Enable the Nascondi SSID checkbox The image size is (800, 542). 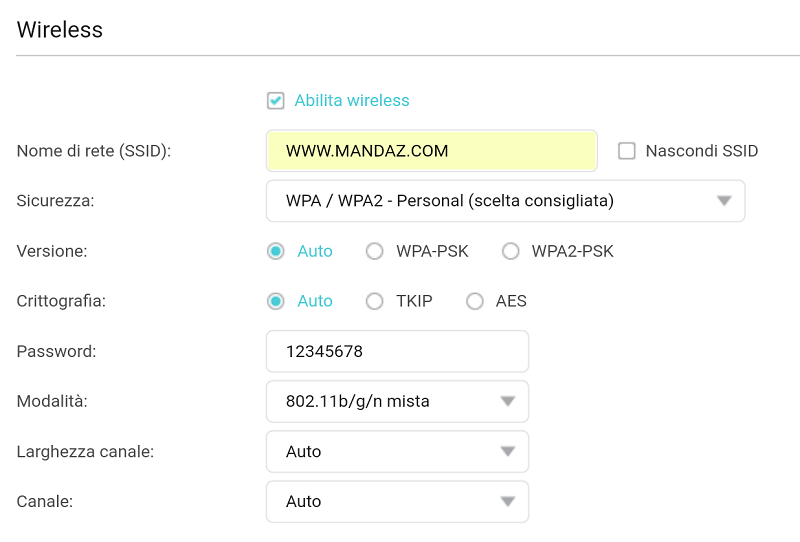pyautogui.click(x=627, y=151)
